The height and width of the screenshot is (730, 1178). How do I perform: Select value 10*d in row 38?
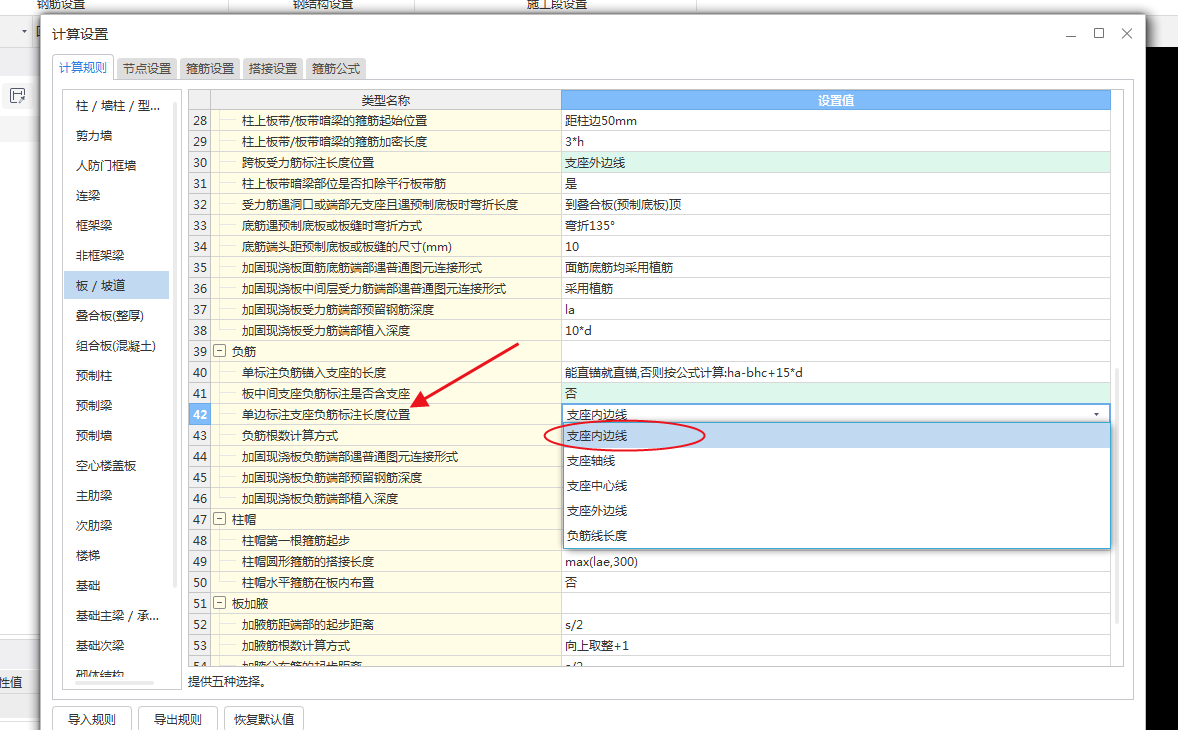click(835, 330)
